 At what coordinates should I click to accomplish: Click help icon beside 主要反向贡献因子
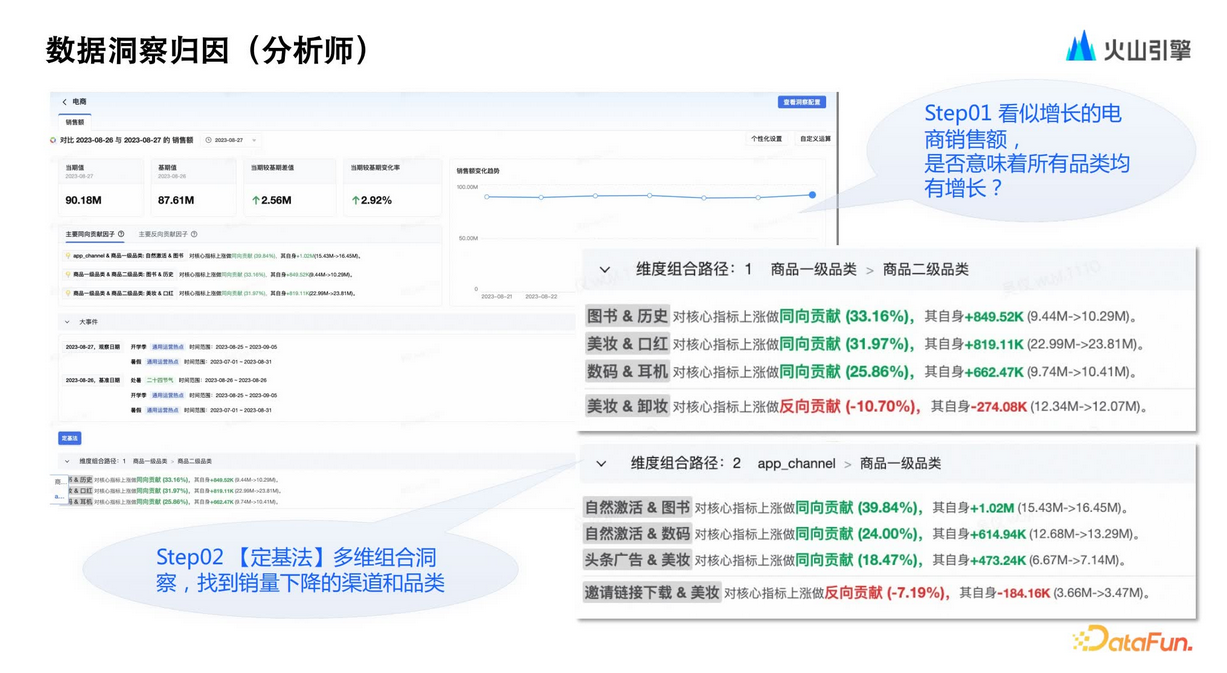[194, 234]
